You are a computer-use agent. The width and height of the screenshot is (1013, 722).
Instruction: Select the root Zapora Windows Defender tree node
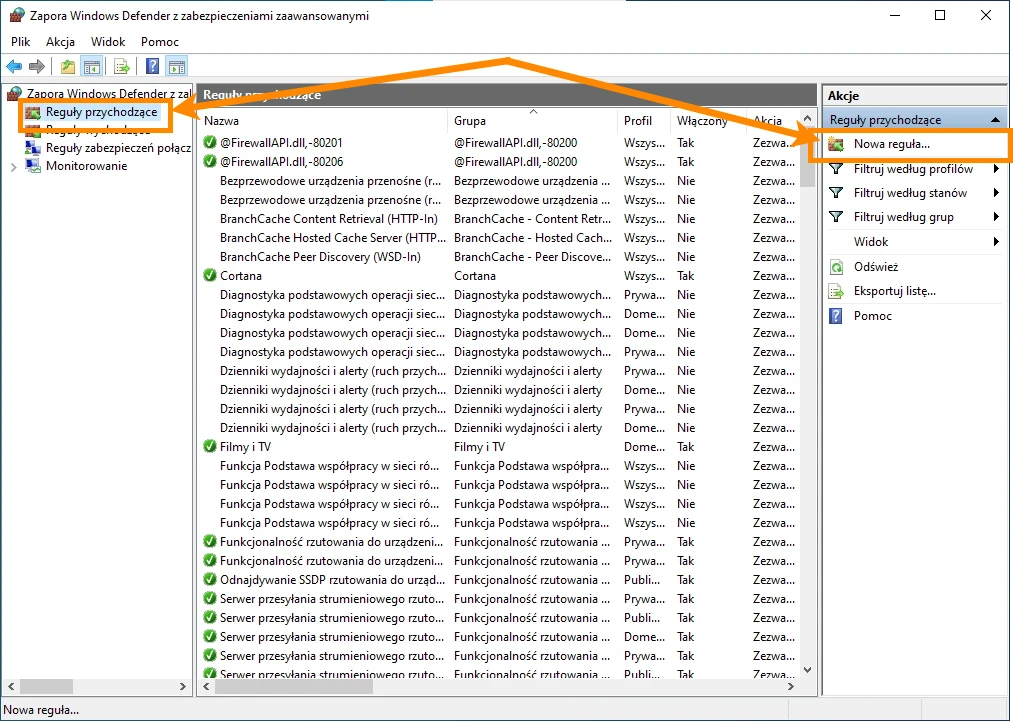click(x=109, y=94)
